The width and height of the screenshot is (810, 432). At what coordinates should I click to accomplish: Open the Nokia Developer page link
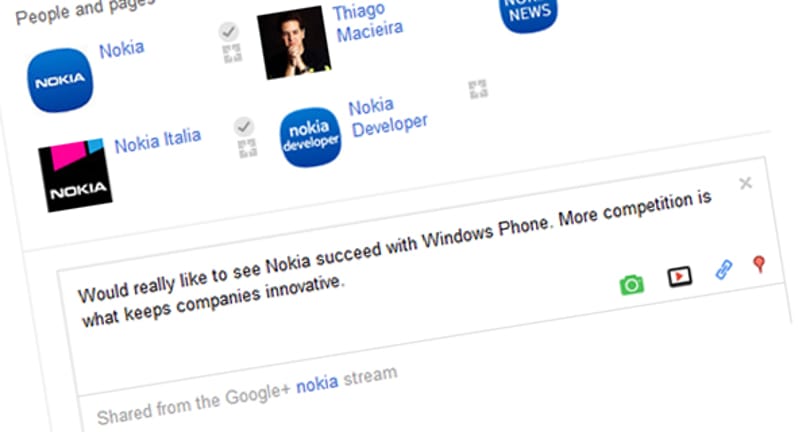pyautogui.click(x=388, y=117)
